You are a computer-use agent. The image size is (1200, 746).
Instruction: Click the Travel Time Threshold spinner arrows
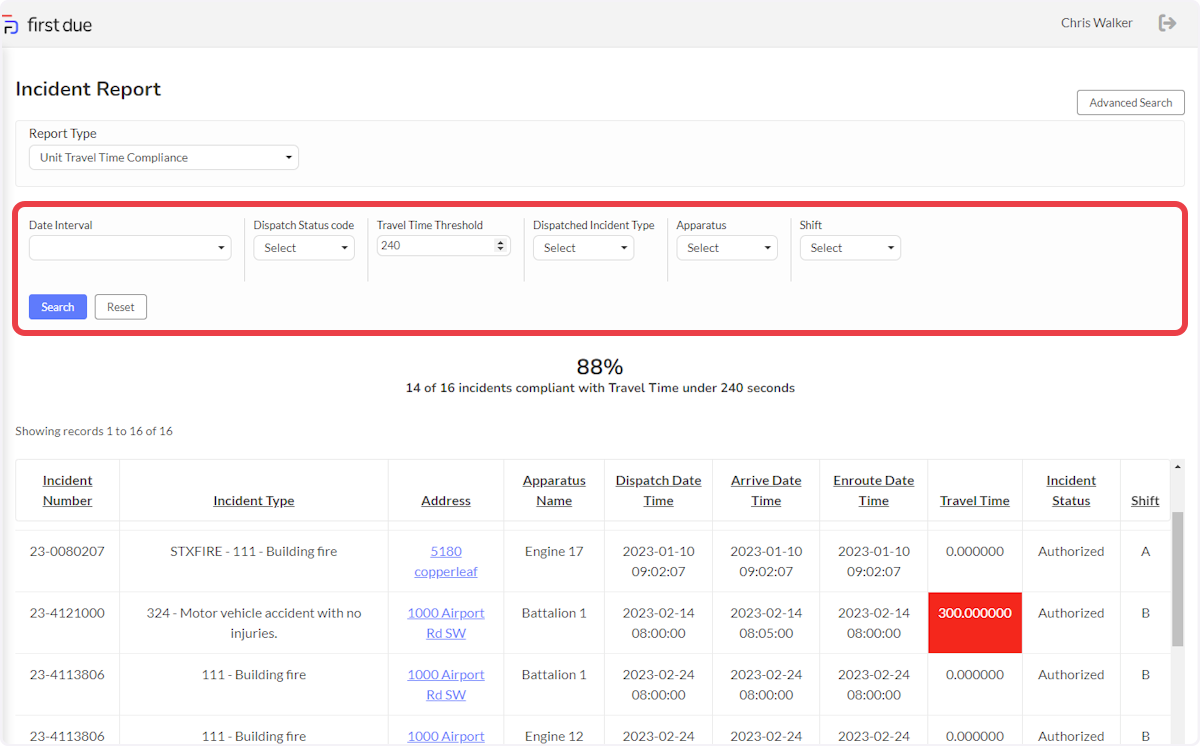click(x=501, y=245)
